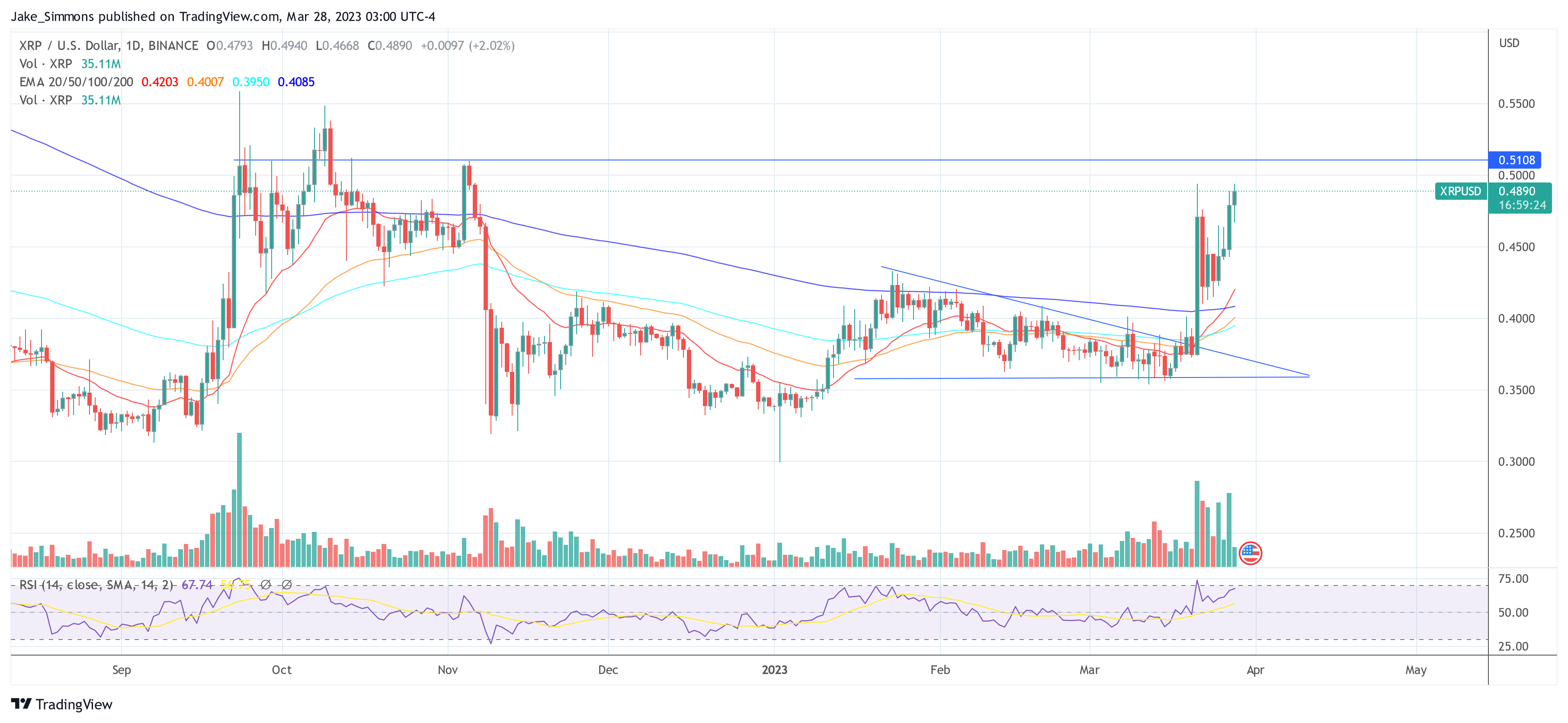
Task: Click the red EMA 20 value 0.4203
Action: 160,82
